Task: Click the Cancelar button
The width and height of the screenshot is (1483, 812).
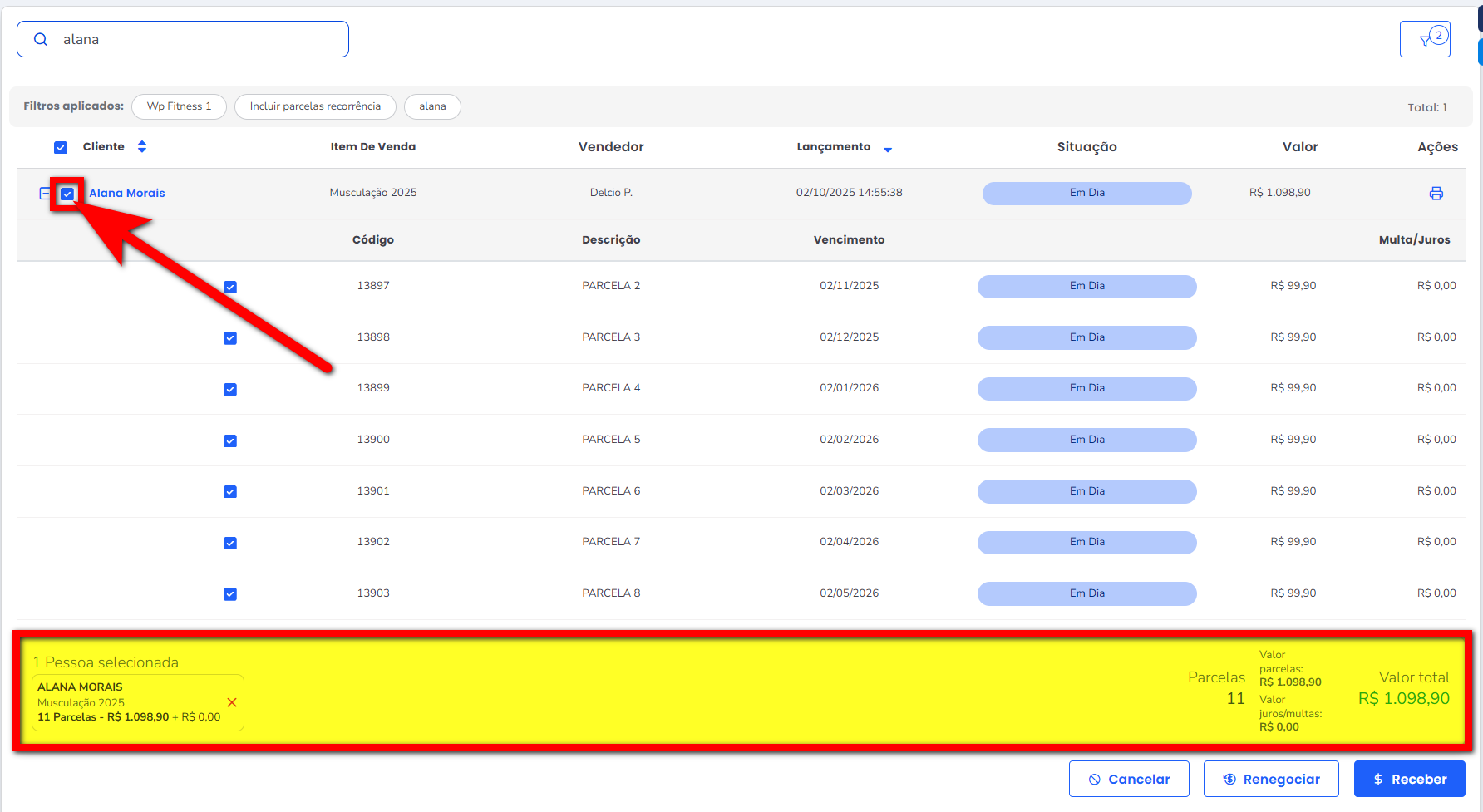Action: 1128,779
